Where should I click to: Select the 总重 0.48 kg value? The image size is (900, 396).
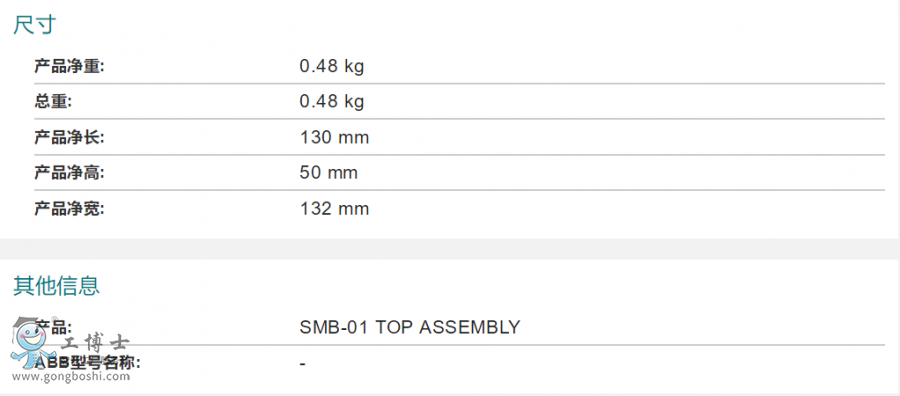tap(332, 102)
